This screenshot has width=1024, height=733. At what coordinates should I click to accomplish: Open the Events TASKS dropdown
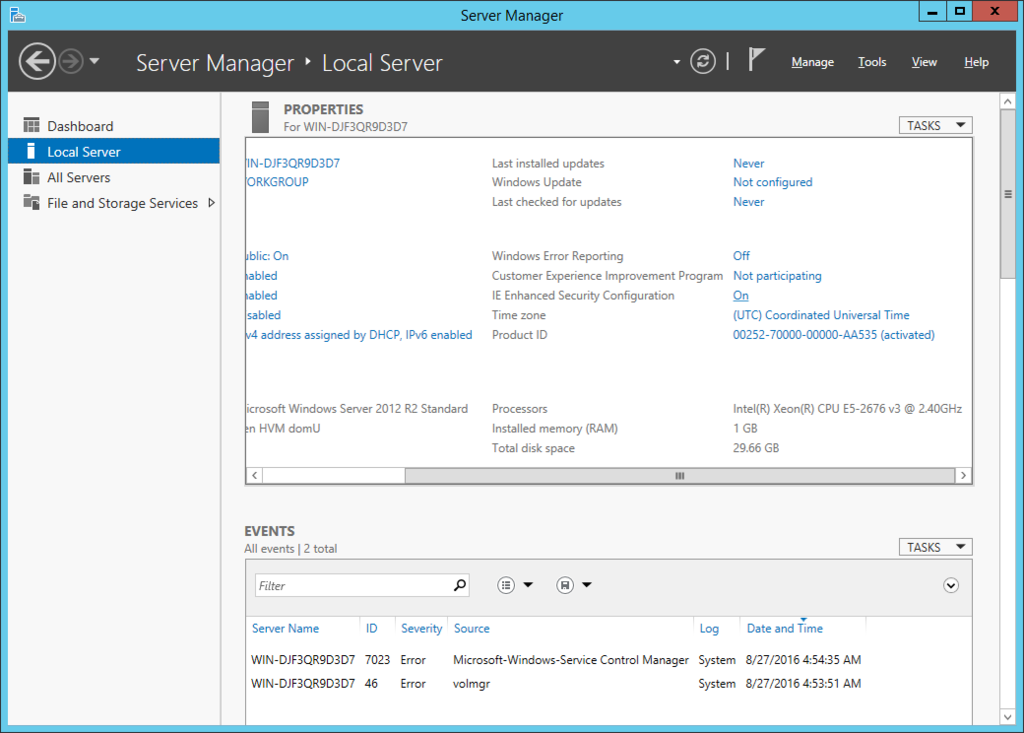point(935,547)
